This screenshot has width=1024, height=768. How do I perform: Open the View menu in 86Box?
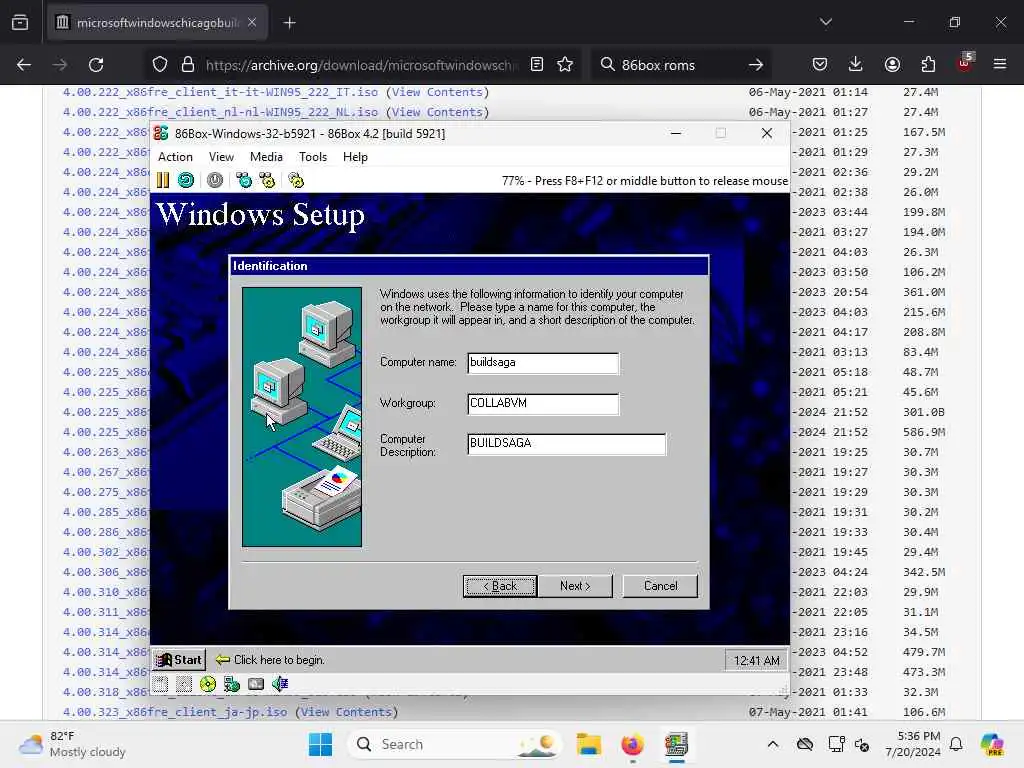(x=221, y=157)
